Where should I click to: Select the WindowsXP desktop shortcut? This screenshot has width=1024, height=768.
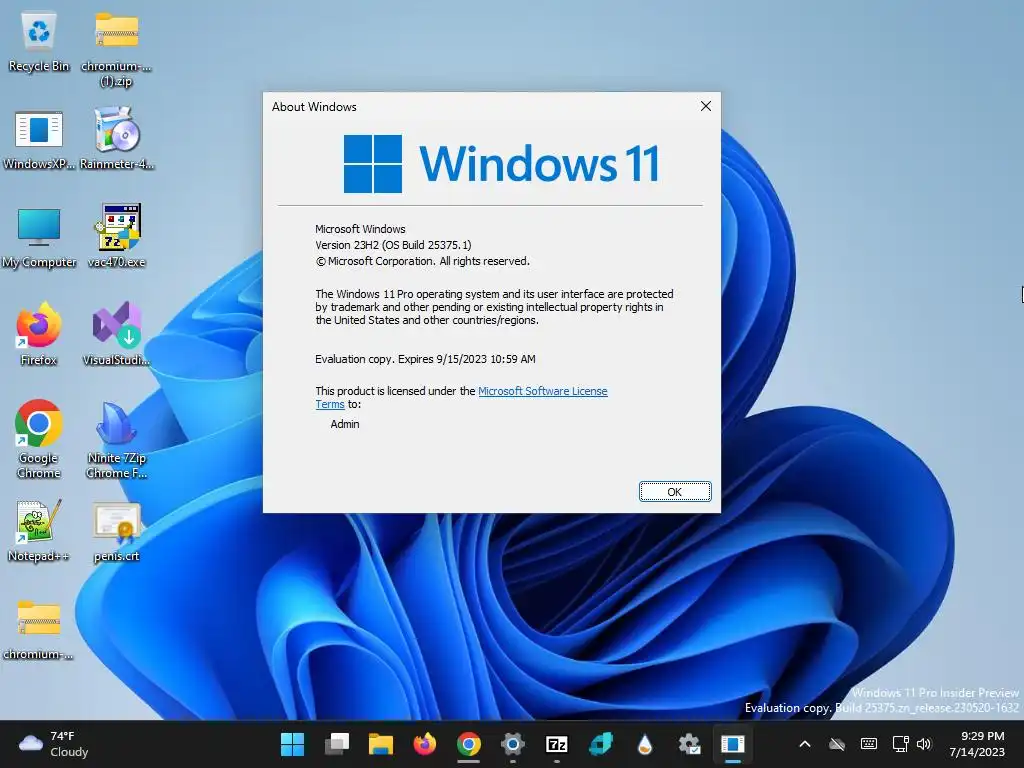39,140
